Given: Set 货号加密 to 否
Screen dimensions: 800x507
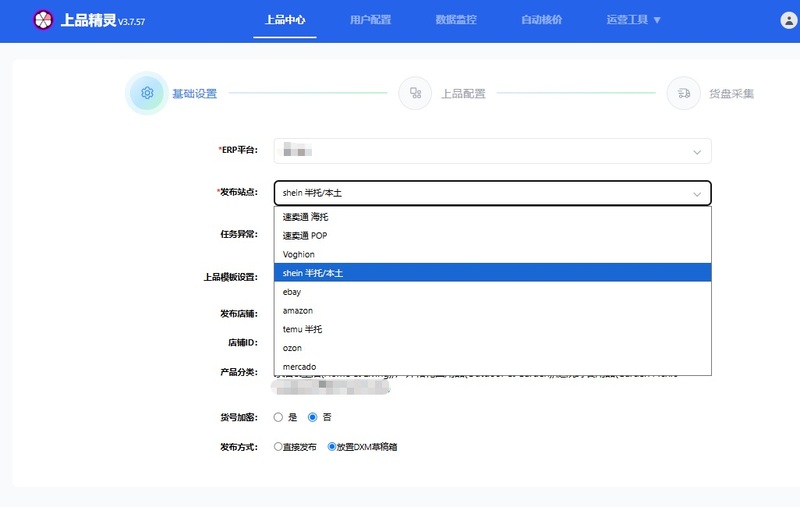Looking at the screenshot, I should 312,417.
